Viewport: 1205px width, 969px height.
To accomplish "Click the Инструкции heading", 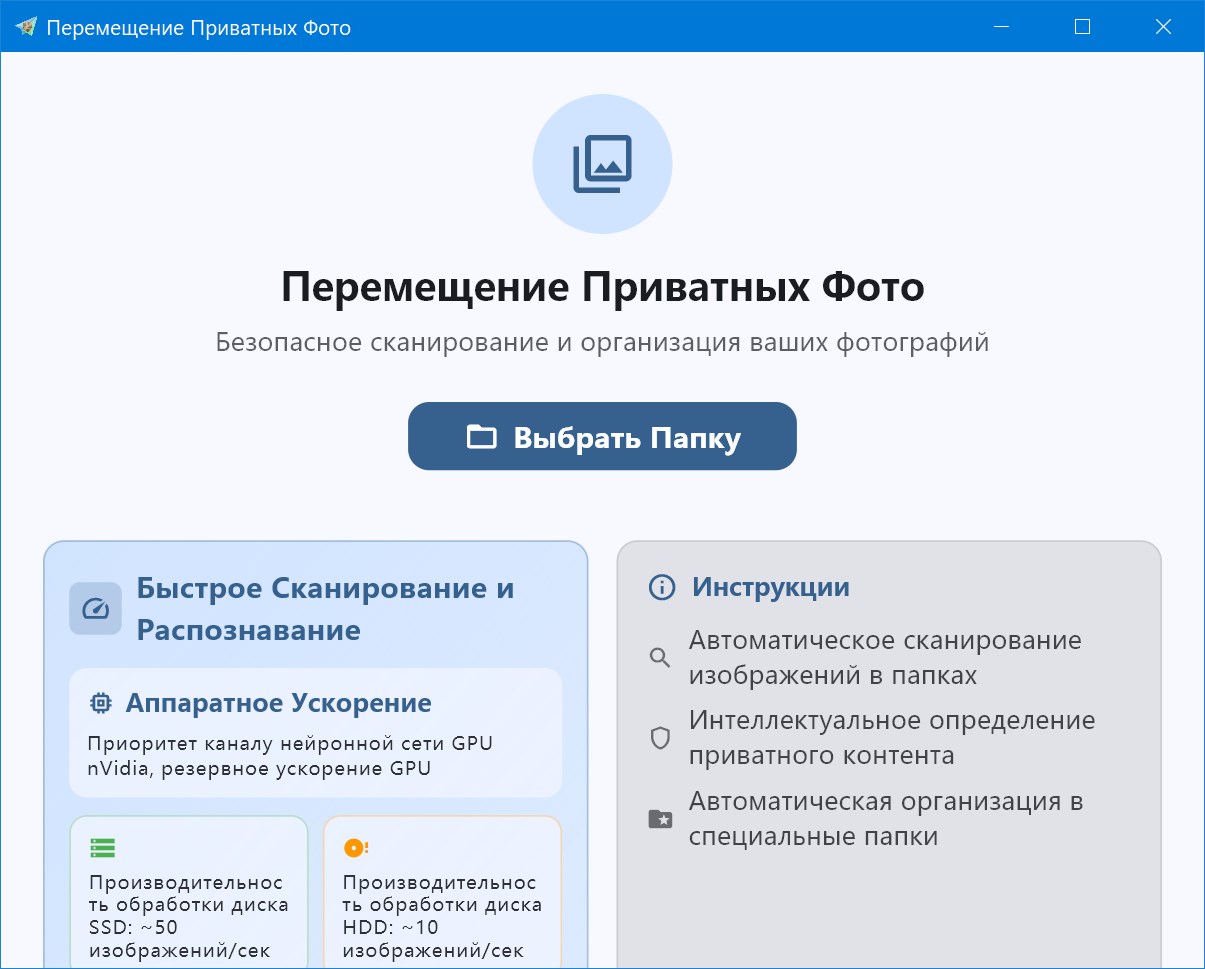I will (x=770, y=587).
